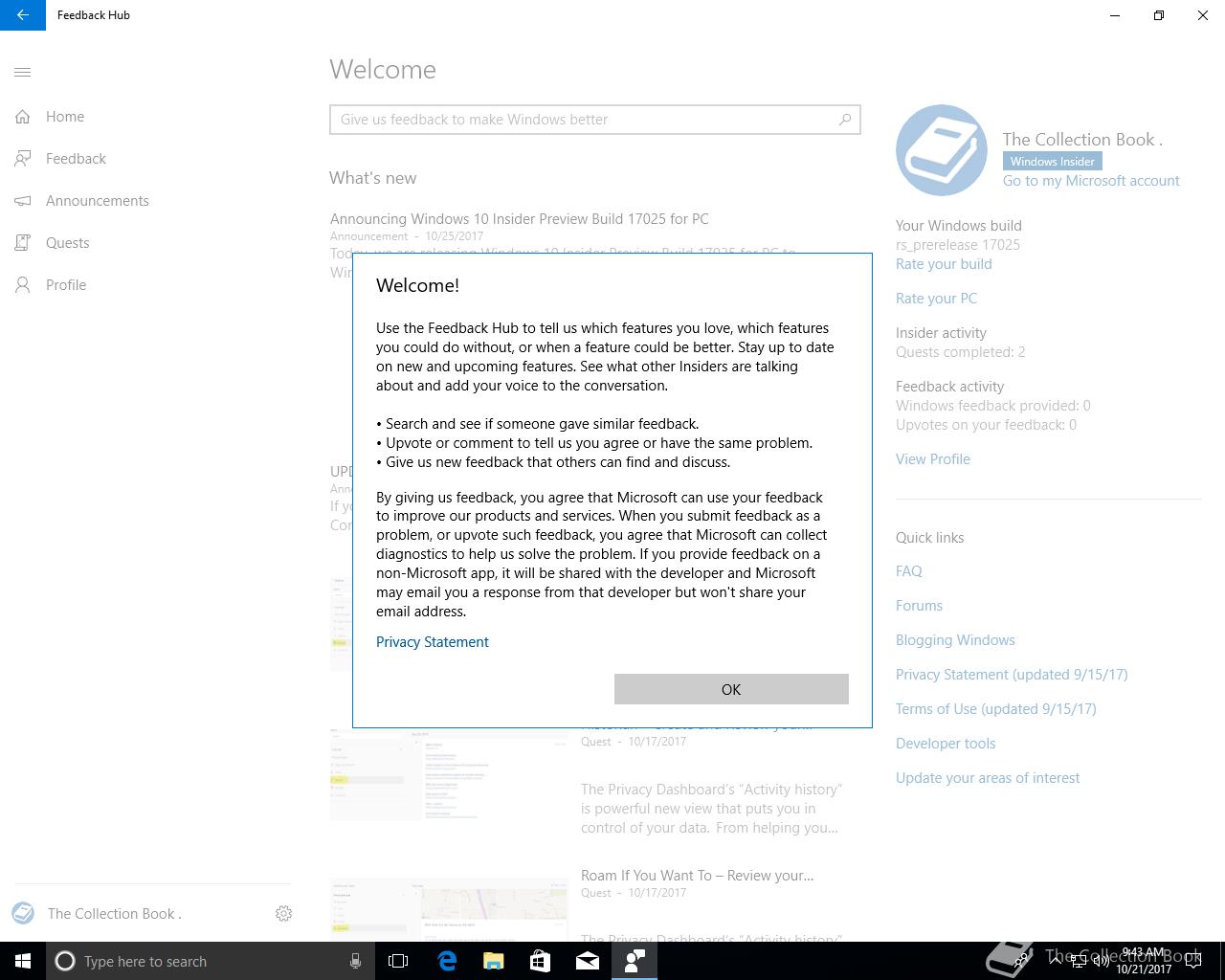Click small account avatar at sidebar bottom

coord(23,913)
